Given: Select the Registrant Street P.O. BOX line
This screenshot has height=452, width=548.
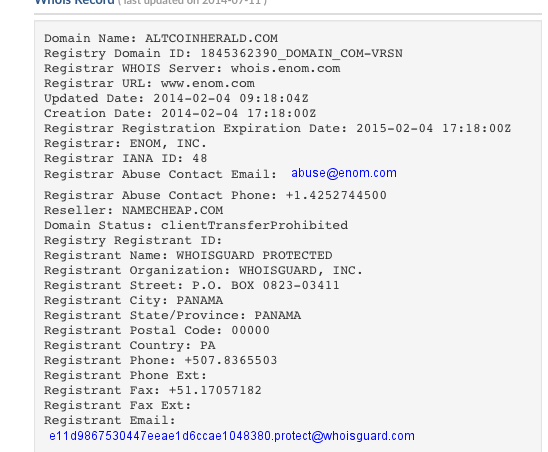Looking at the screenshot, I should [192, 285].
